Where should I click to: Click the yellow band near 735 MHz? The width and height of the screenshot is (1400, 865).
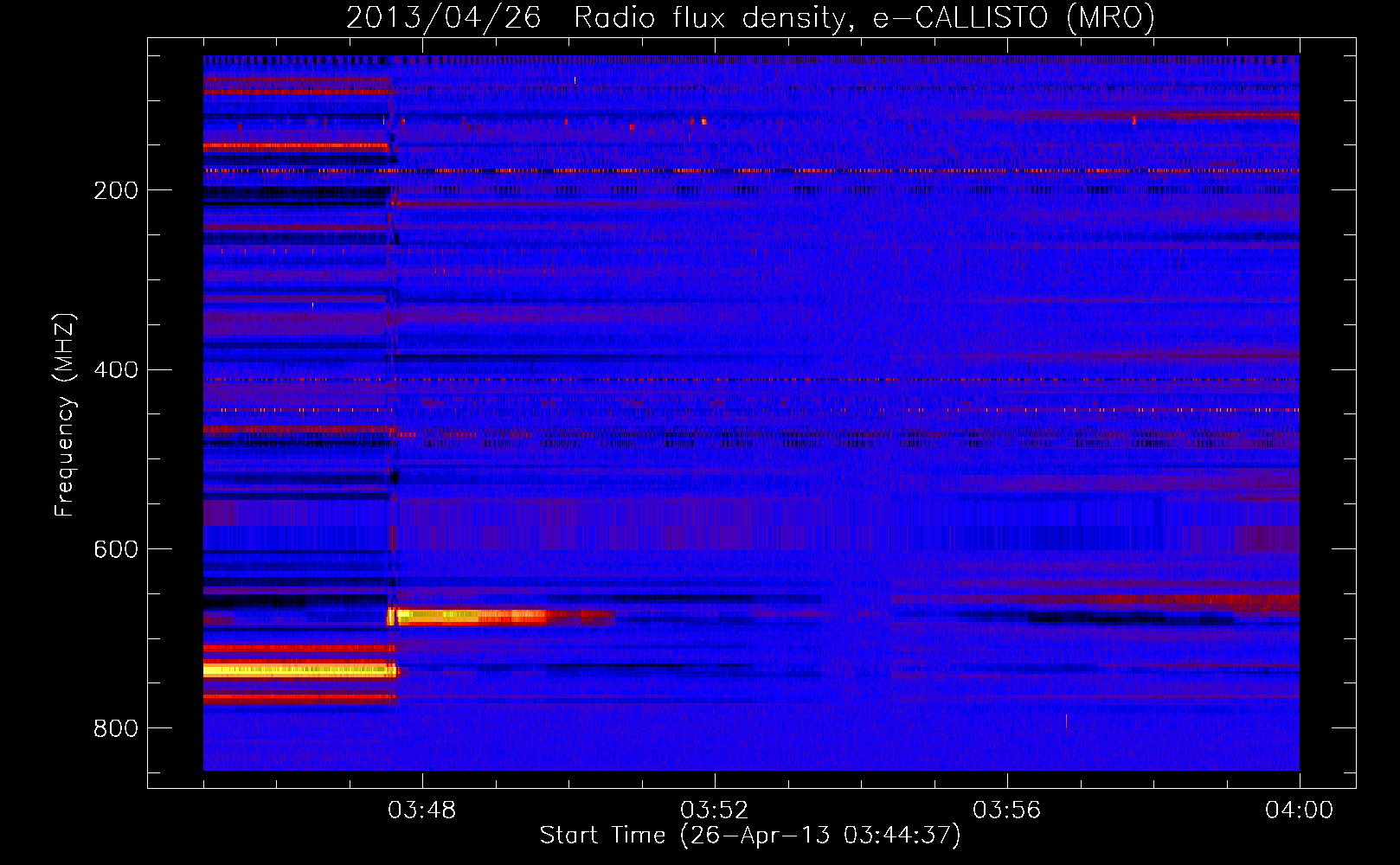(299, 670)
